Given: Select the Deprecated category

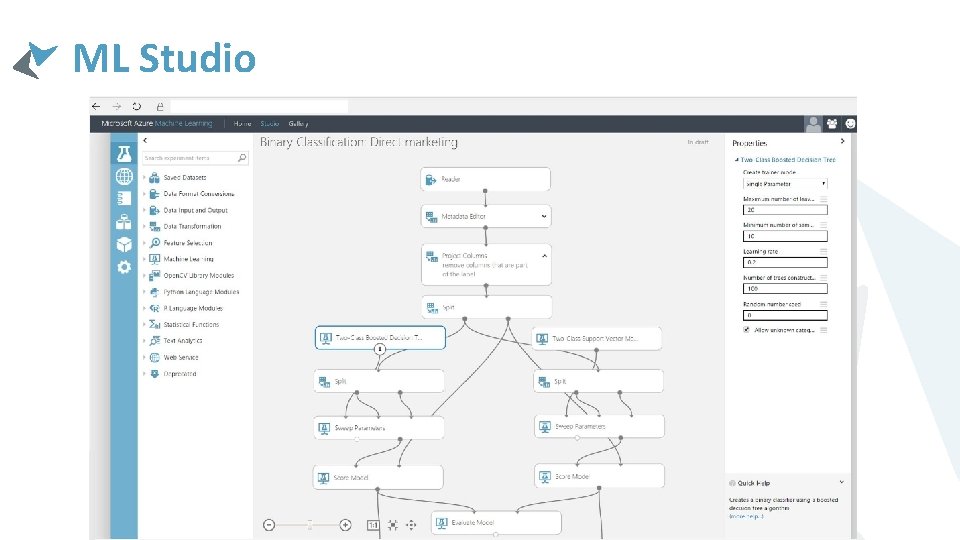Looking at the screenshot, I should pyautogui.click(x=179, y=374).
